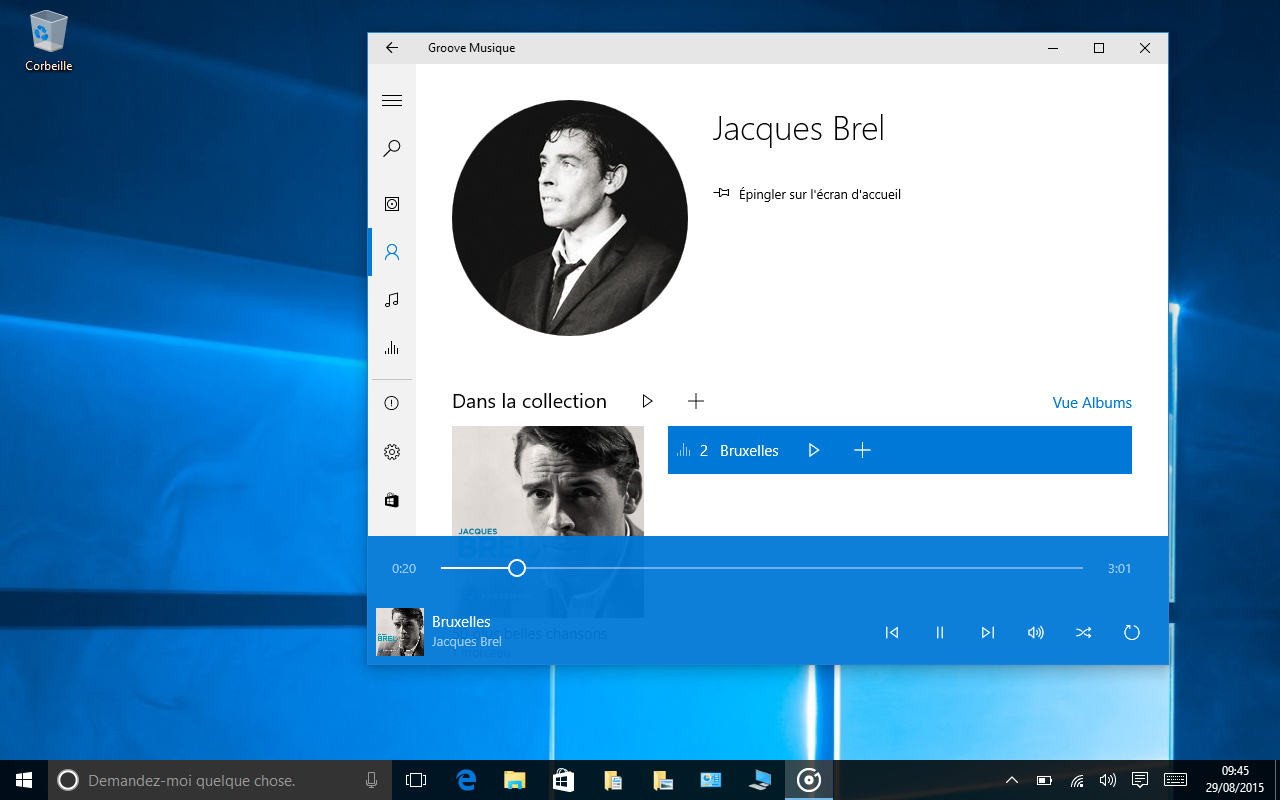The width and height of the screenshot is (1280, 800).
Task: Click the Jacques Brel artist portrait
Action: coord(570,217)
